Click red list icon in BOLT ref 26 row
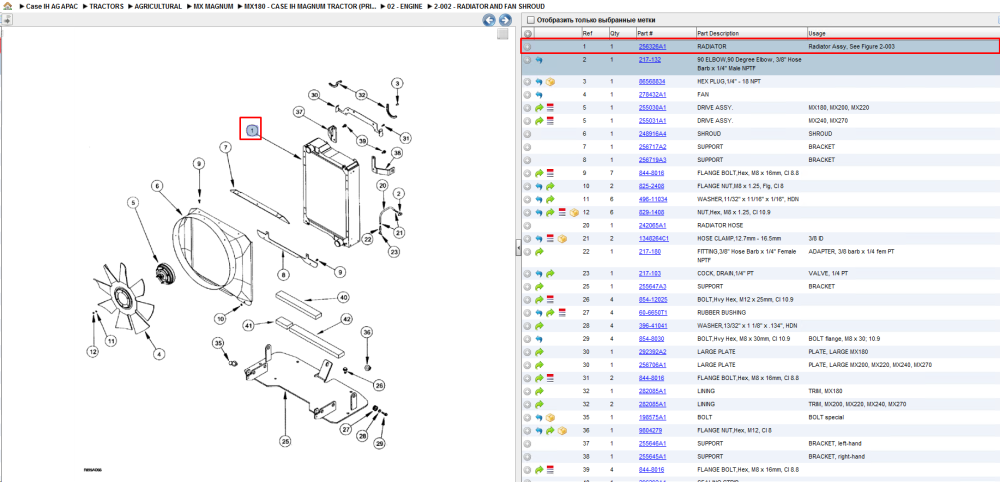 pyautogui.click(x=550, y=300)
